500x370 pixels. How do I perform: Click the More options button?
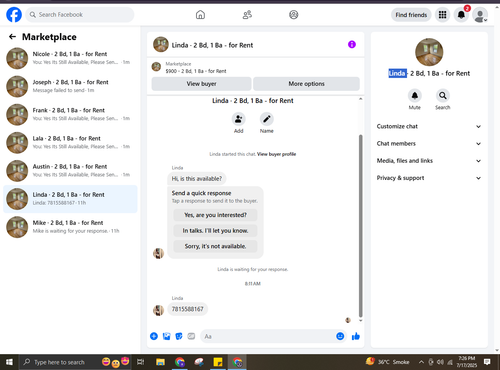[x=306, y=84]
